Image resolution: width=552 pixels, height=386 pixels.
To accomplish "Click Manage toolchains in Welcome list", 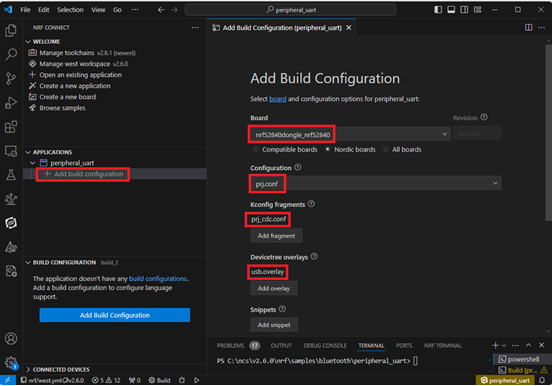I will [x=67, y=53].
